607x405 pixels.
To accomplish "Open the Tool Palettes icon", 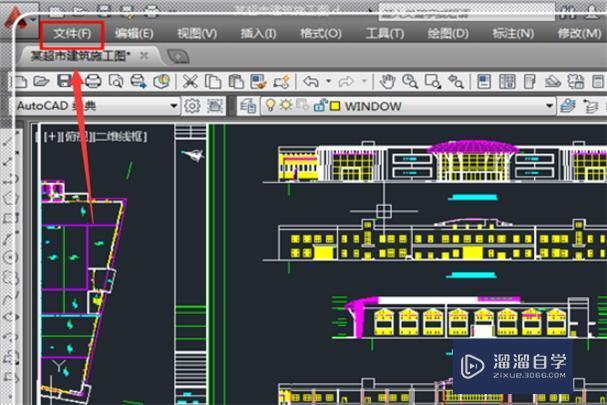I will [530, 82].
